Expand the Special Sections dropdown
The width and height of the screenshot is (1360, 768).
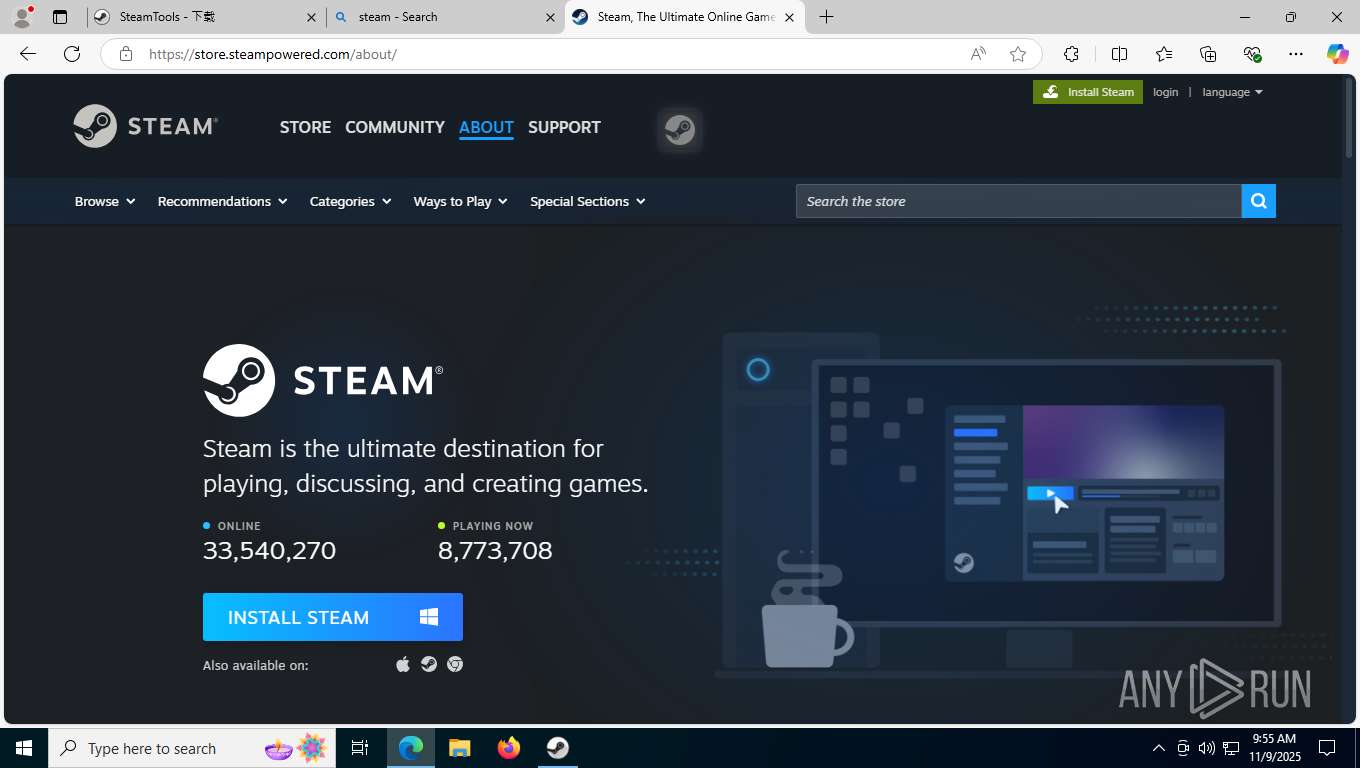coord(587,201)
